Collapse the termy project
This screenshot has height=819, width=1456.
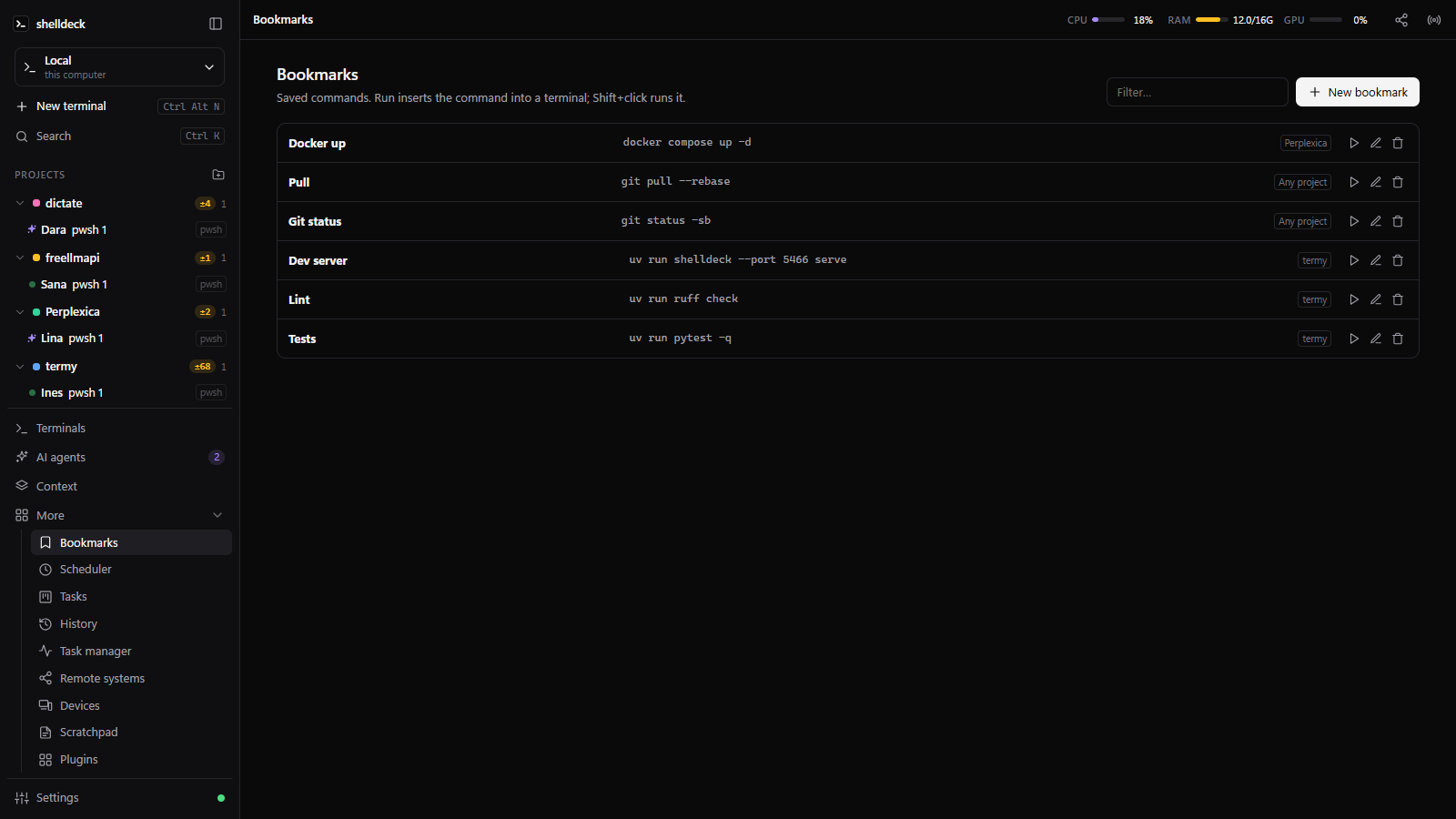click(x=20, y=367)
